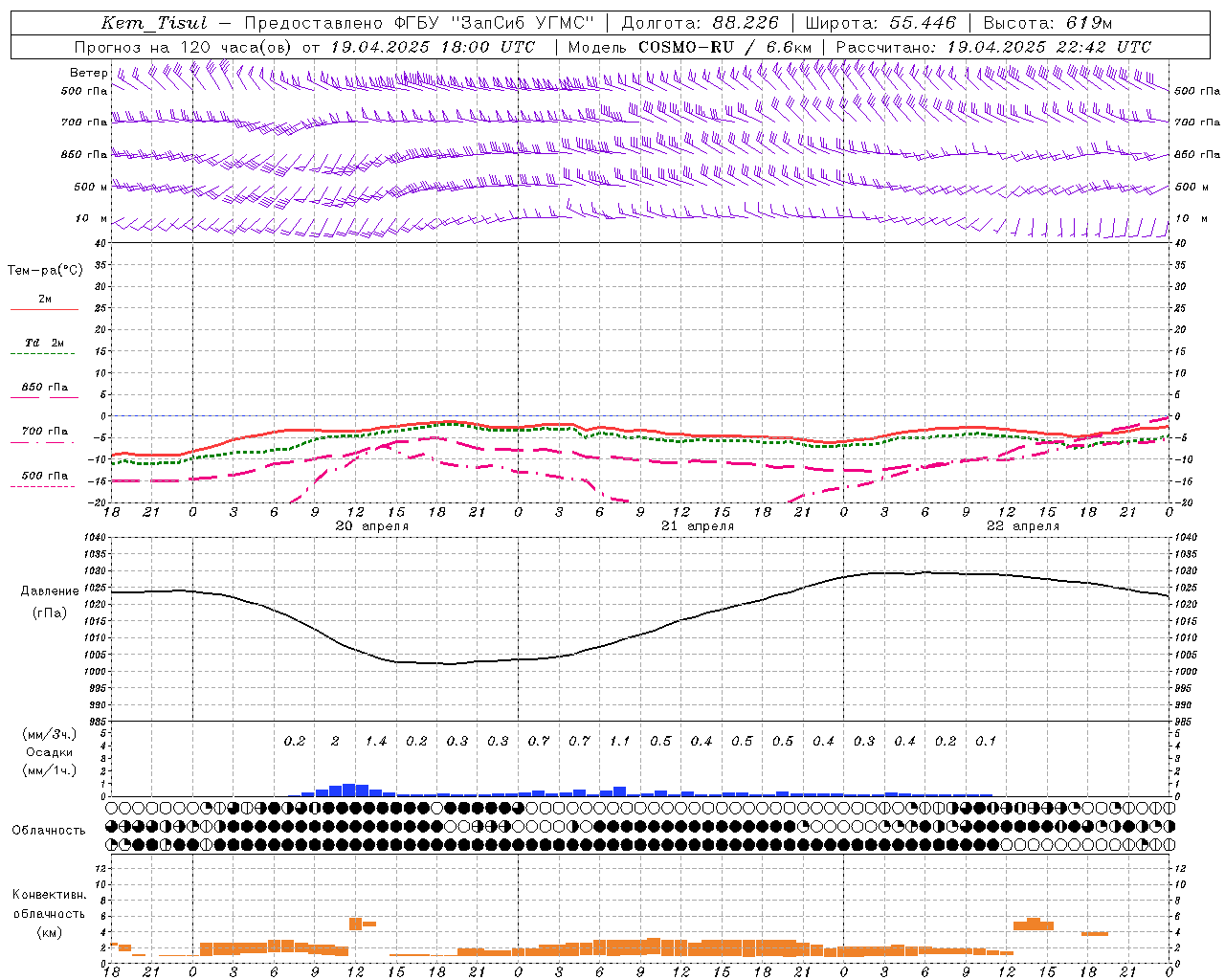The width and height of the screenshot is (1225, 980).
Task: Click the "850 гПа" entry in temperature legend
Action: (x=45, y=388)
